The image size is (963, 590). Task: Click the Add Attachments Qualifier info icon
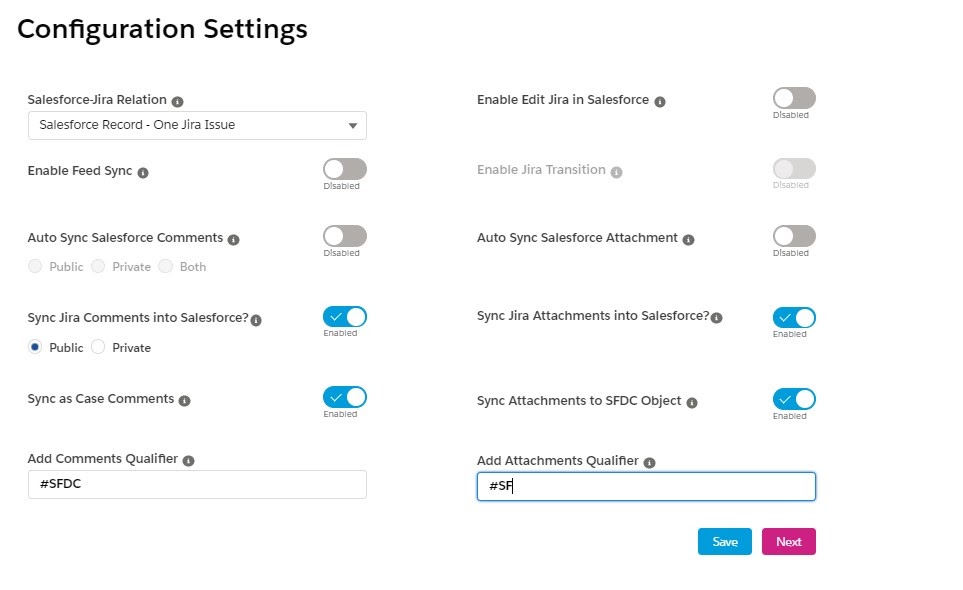coord(651,461)
